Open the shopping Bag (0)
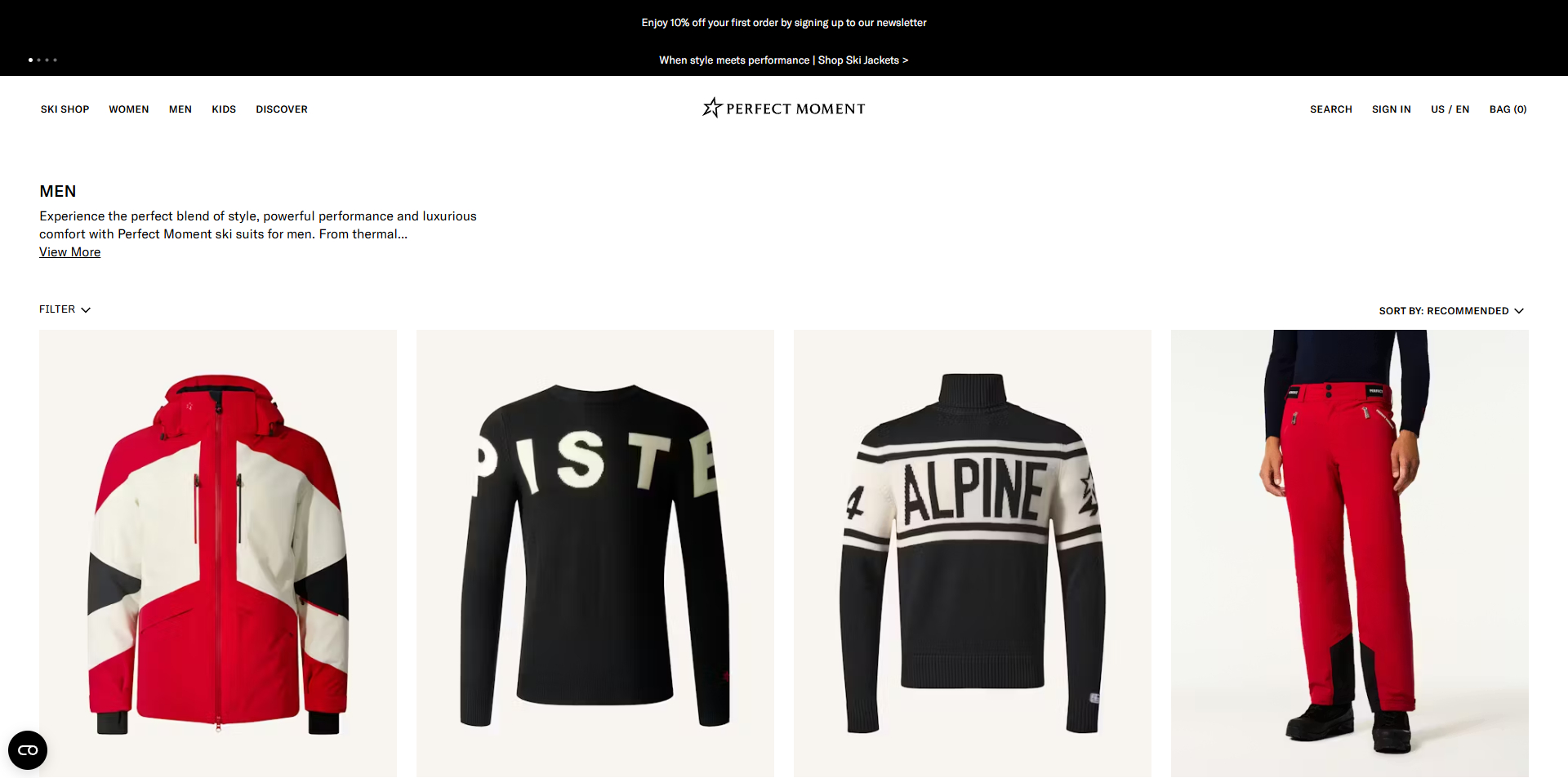Image resolution: width=1568 pixels, height=778 pixels. pos(1508,109)
